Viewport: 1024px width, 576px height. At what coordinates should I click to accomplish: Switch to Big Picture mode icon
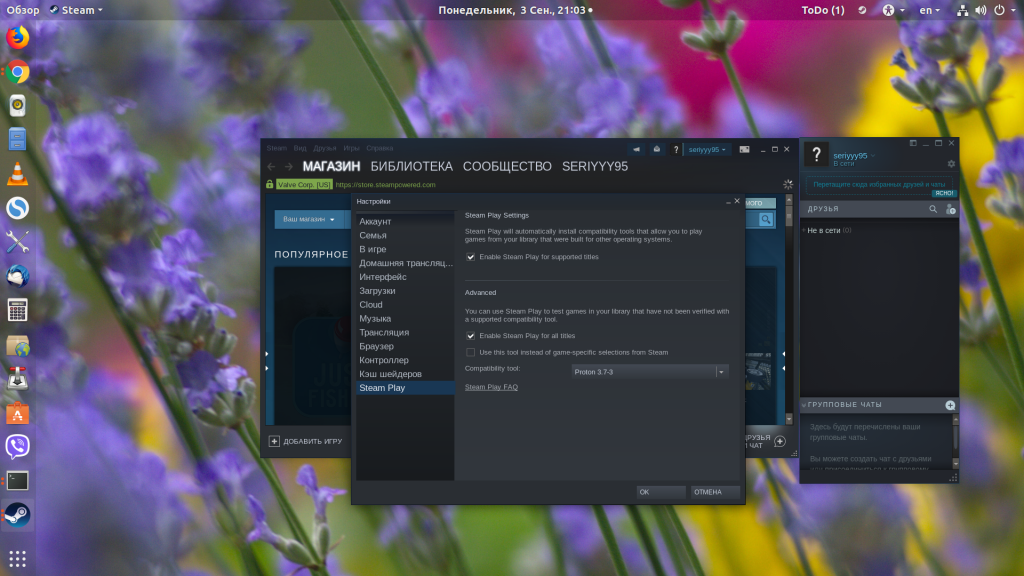744,150
